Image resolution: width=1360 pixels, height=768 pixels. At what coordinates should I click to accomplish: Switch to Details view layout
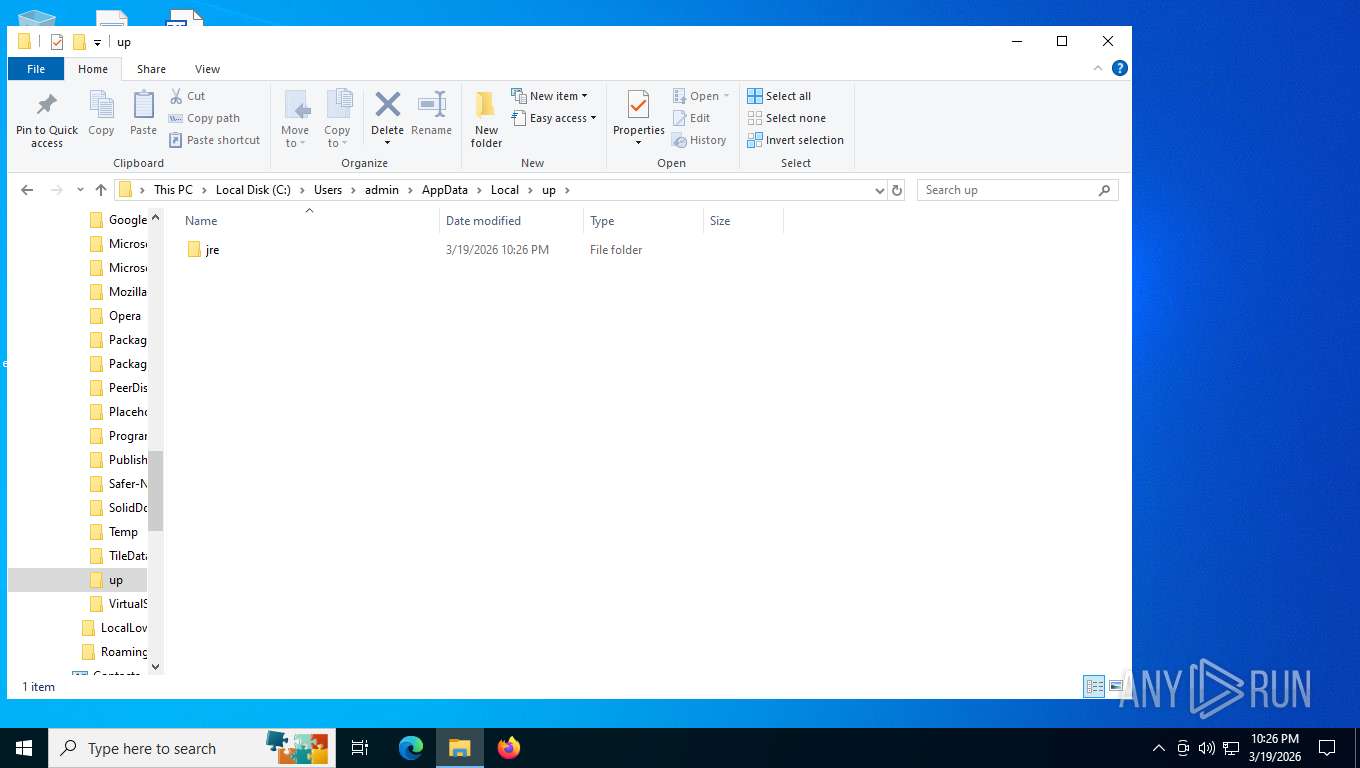coord(1094,686)
